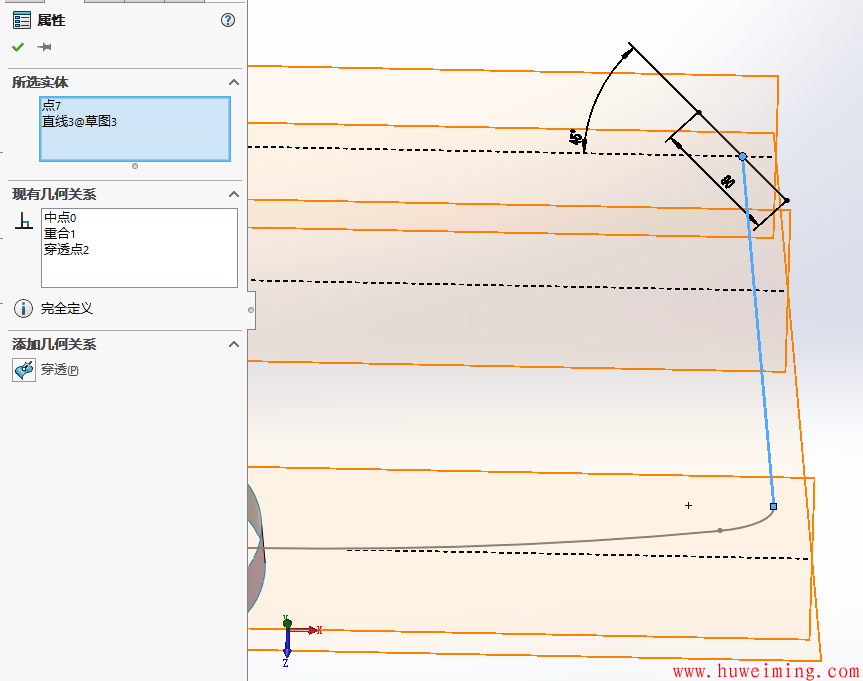This screenshot has height=681, width=863.
Task: Click the green checkmark to confirm properties
Action: tap(18, 47)
